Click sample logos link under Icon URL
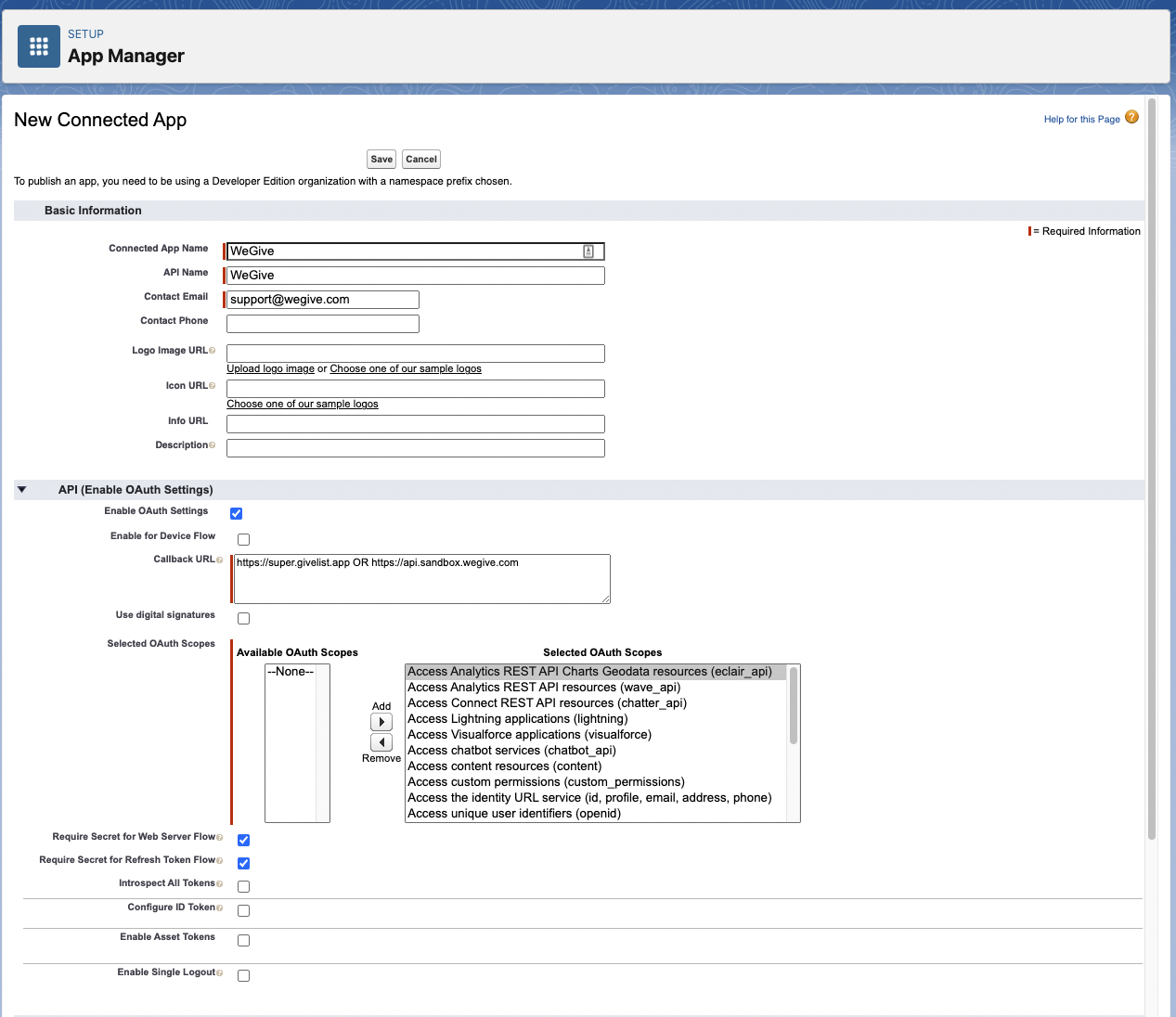 pyautogui.click(x=303, y=404)
